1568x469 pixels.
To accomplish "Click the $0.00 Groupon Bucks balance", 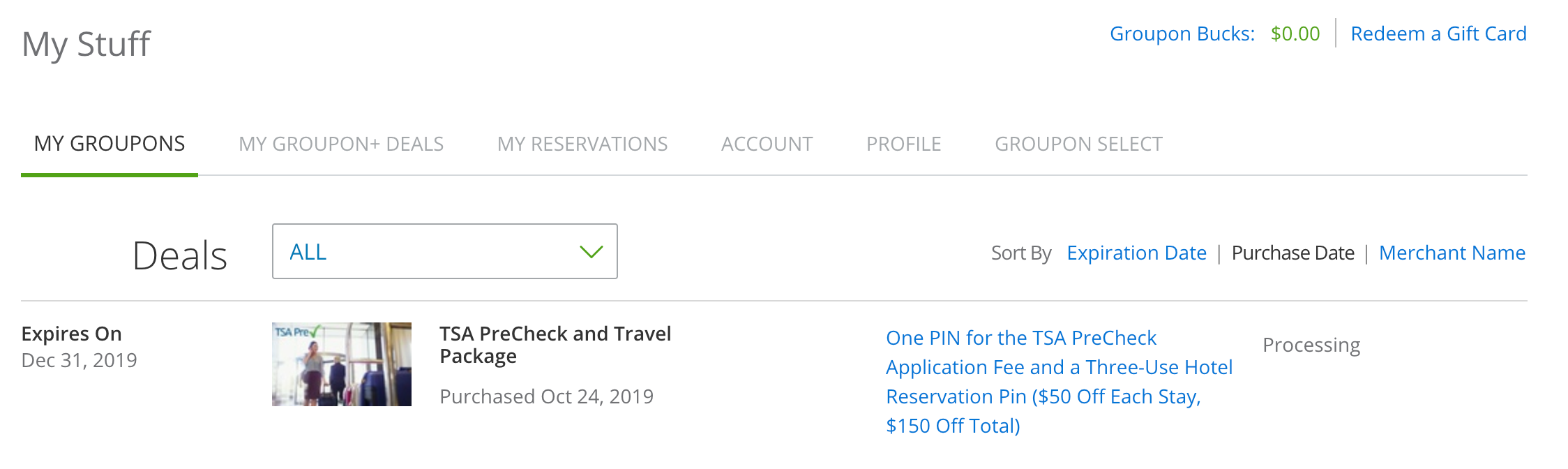I will pyautogui.click(x=1295, y=33).
